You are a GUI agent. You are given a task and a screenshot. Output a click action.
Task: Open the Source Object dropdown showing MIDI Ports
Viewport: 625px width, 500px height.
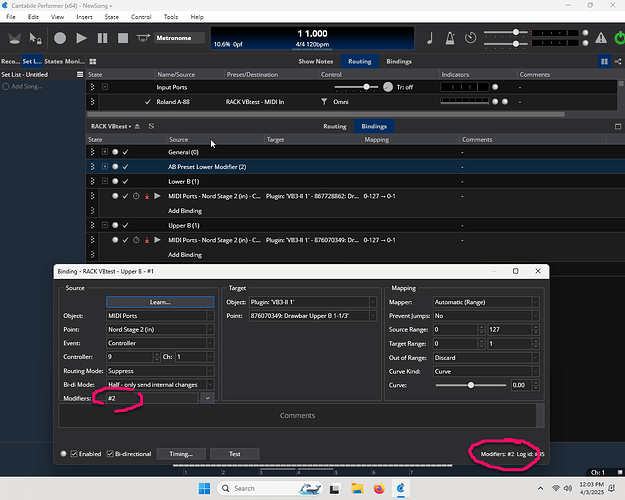(160, 316)
